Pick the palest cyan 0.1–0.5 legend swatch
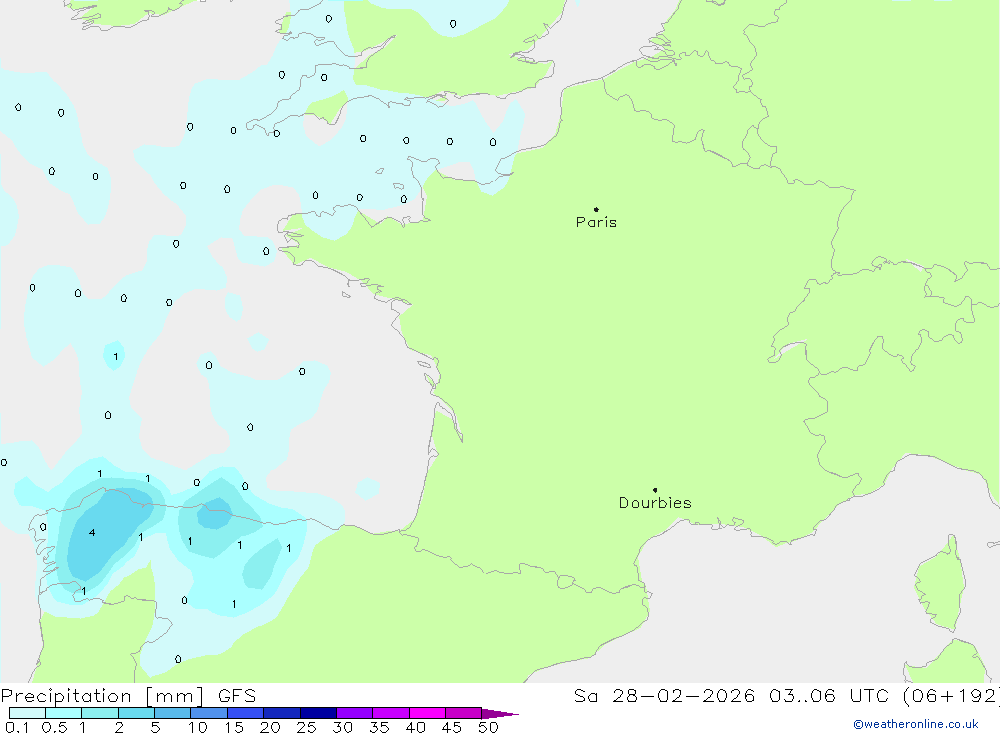 pos(27,713)
